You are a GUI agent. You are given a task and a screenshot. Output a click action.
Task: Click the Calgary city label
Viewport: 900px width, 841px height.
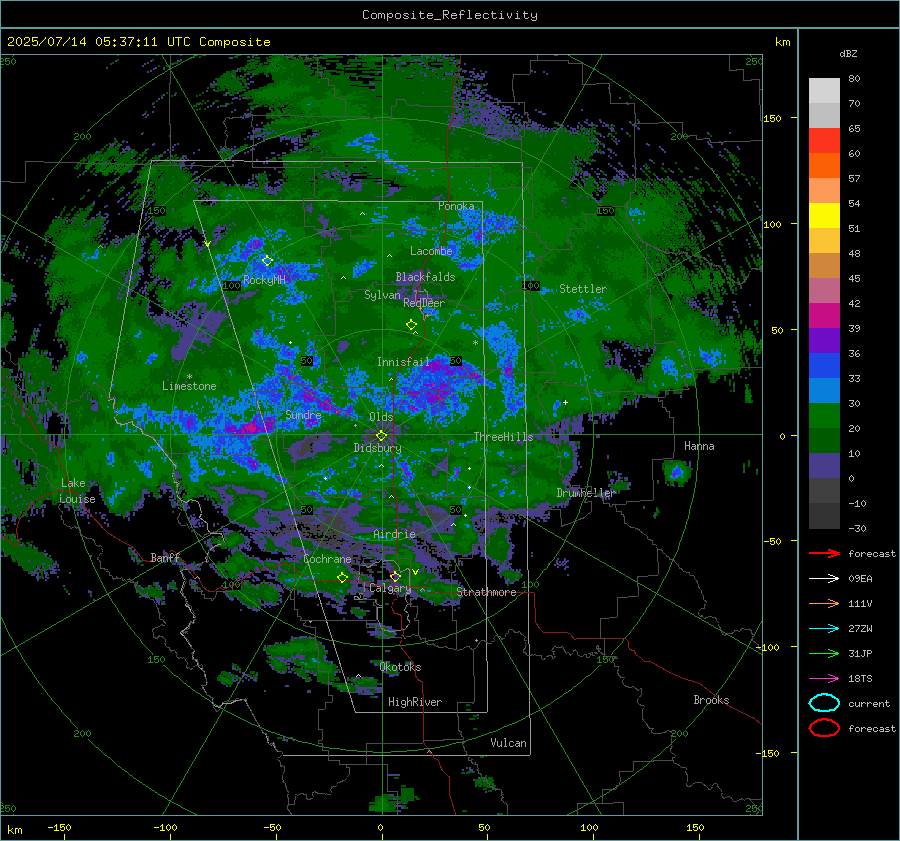(390, 588)
